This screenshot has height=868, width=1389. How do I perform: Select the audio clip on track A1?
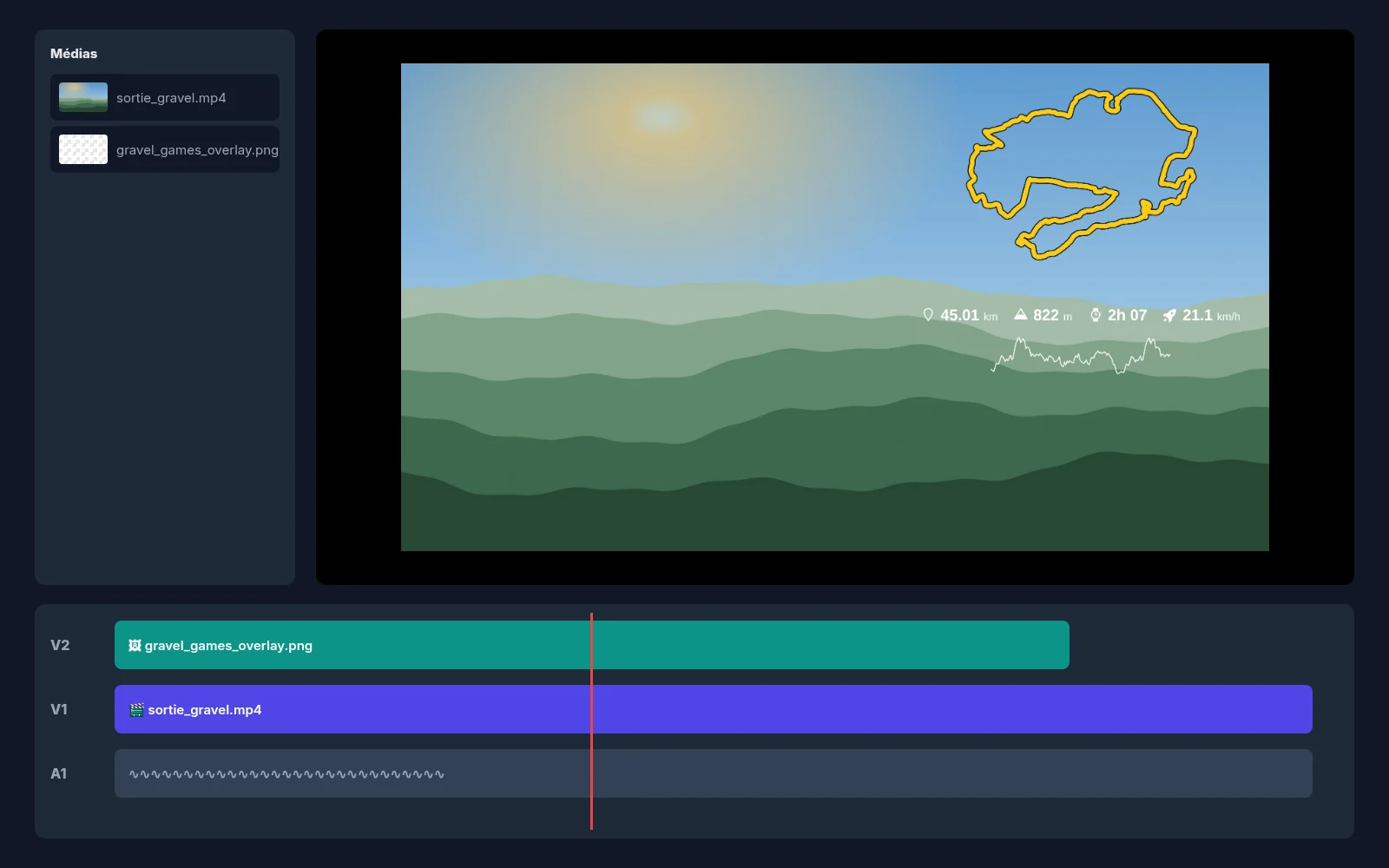pos(713,773)
